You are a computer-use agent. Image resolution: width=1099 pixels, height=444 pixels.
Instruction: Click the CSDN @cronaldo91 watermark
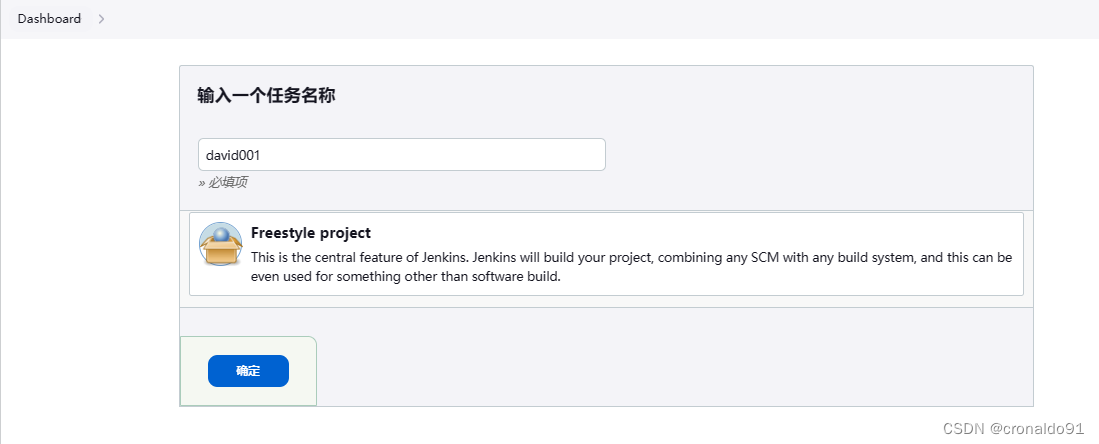(1013, 429)
